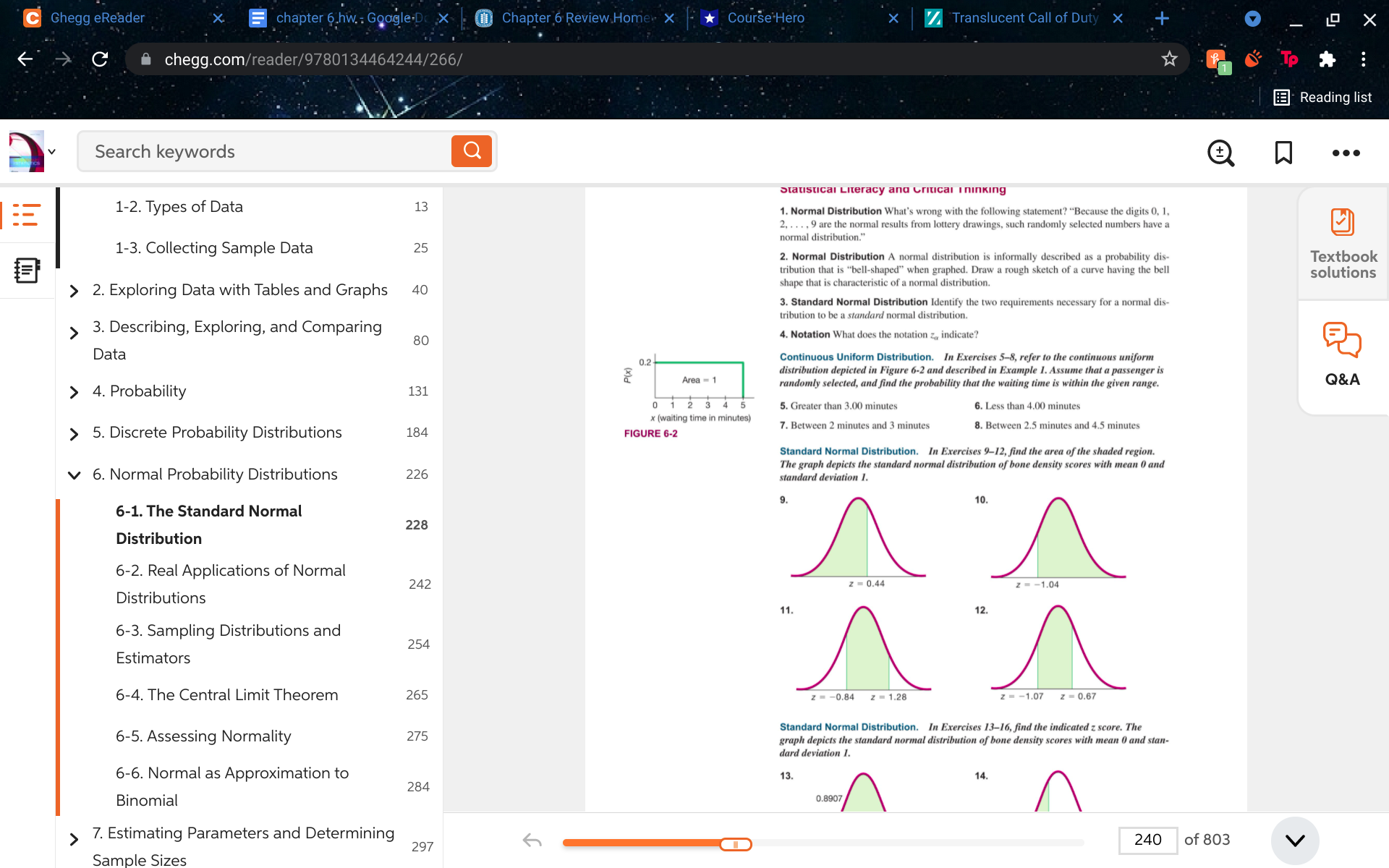
Task: Click the go-back arrow near page slider
Action: click(532, 841)
